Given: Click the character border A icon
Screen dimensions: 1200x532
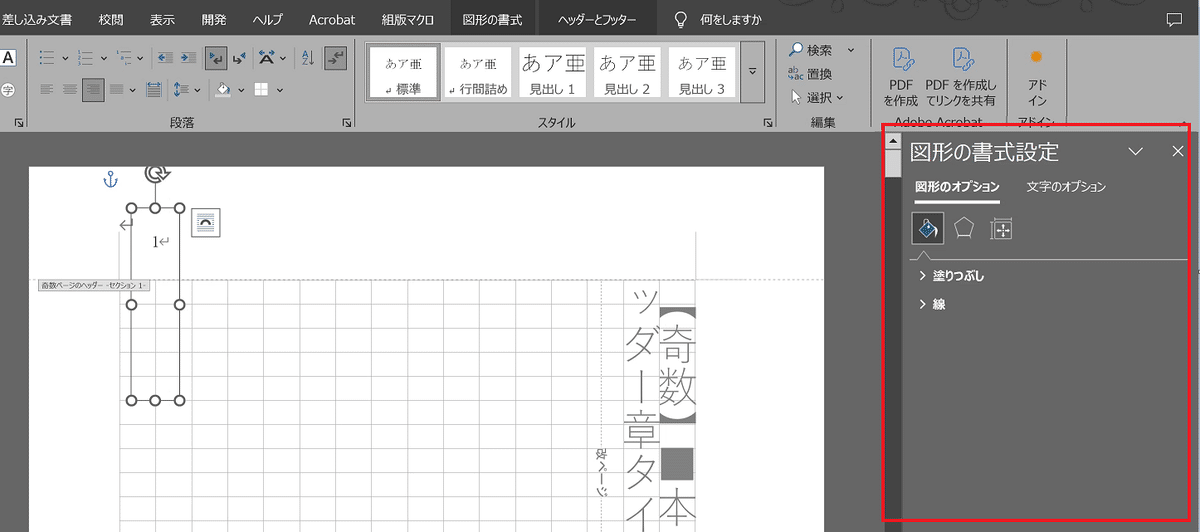Looking at the screenshot, I should point(8,58).
